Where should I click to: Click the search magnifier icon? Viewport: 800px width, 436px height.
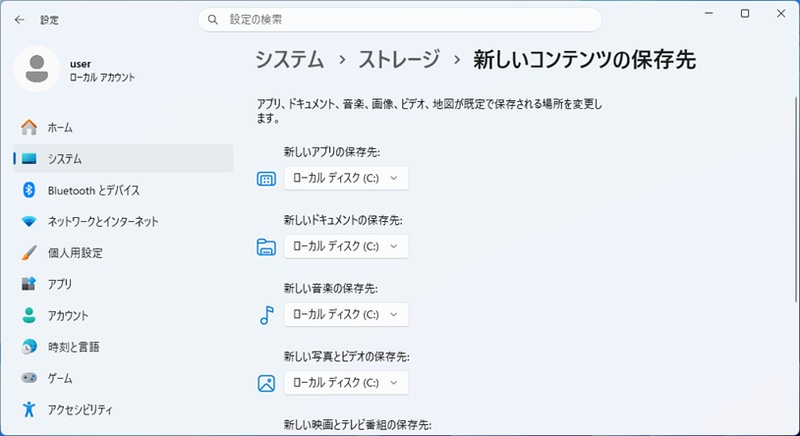213,20
